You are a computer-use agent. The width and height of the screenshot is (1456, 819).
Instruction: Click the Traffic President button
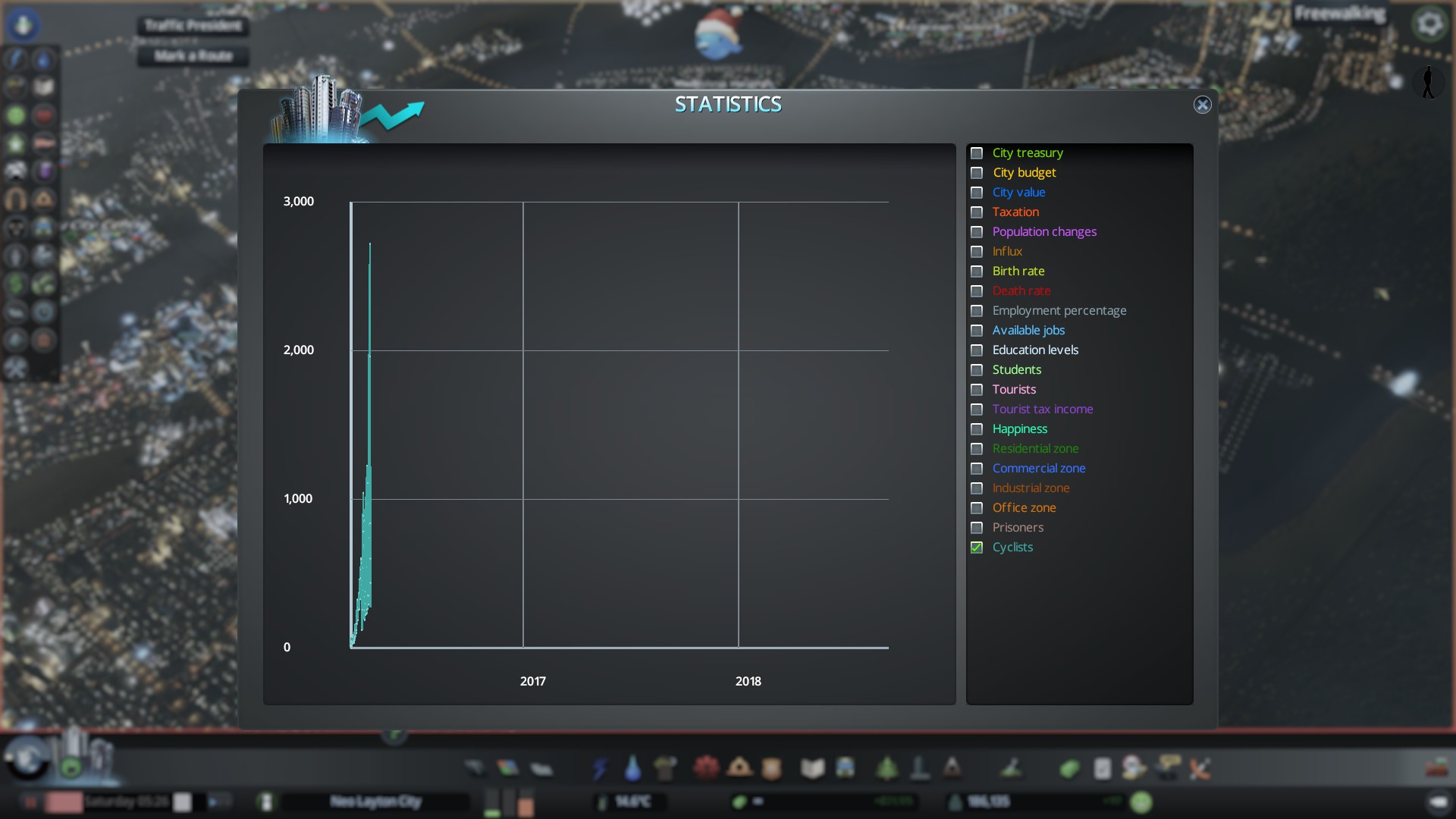point(193,26)
